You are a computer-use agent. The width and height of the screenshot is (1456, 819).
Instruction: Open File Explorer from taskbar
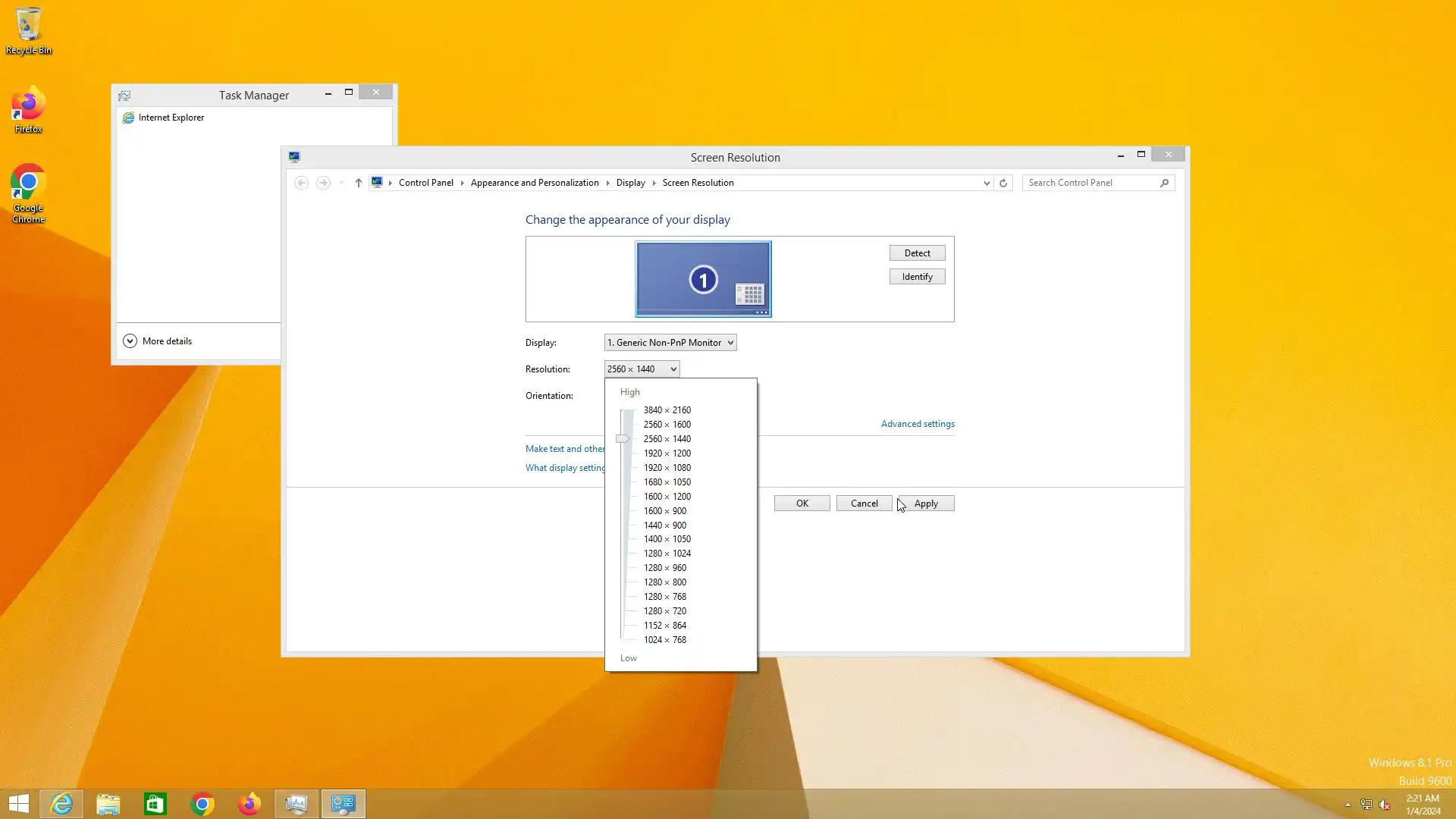pos(108,804)
